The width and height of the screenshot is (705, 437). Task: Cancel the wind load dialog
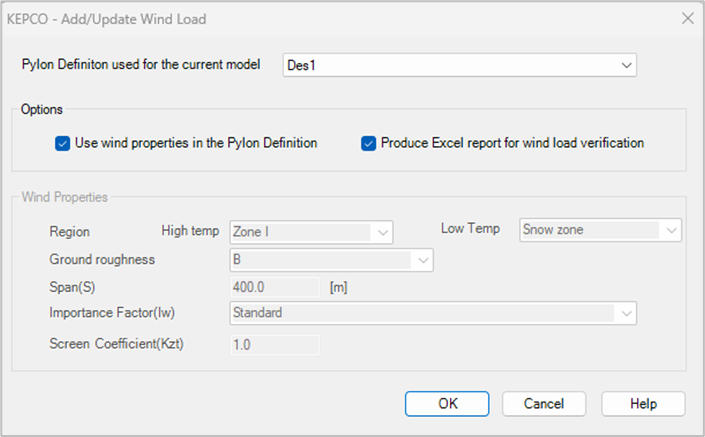point(545,404)
